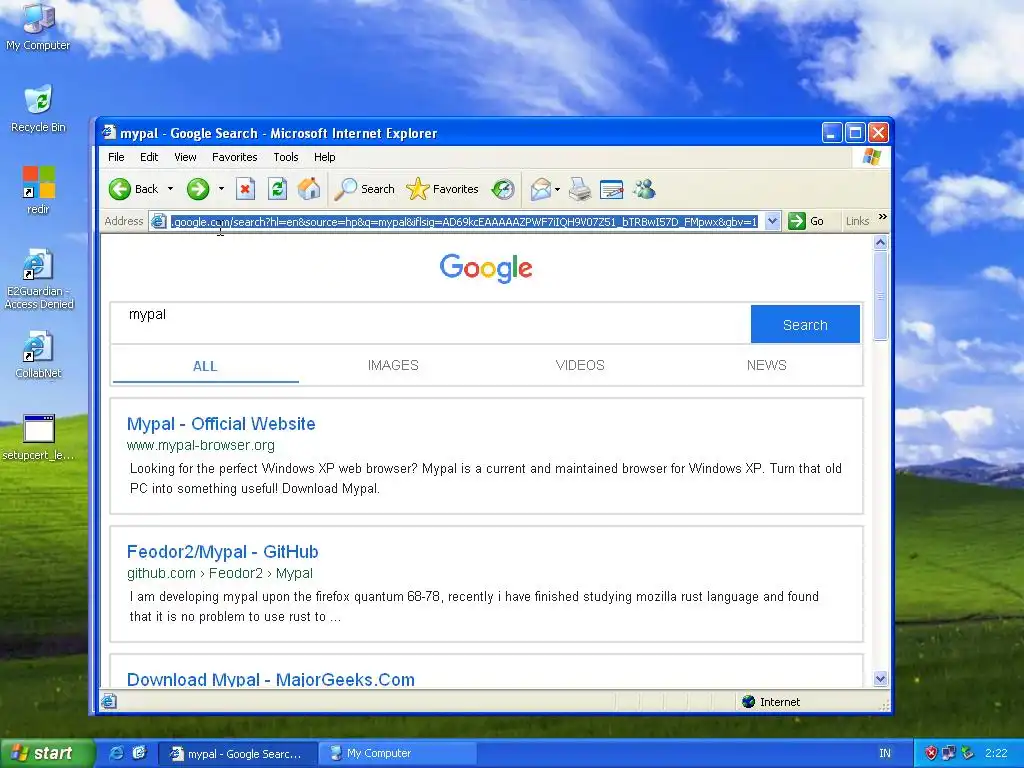Print the page with printer icon
The width and height of the screenshot is (1024, 768).
(x=579, y=189)
